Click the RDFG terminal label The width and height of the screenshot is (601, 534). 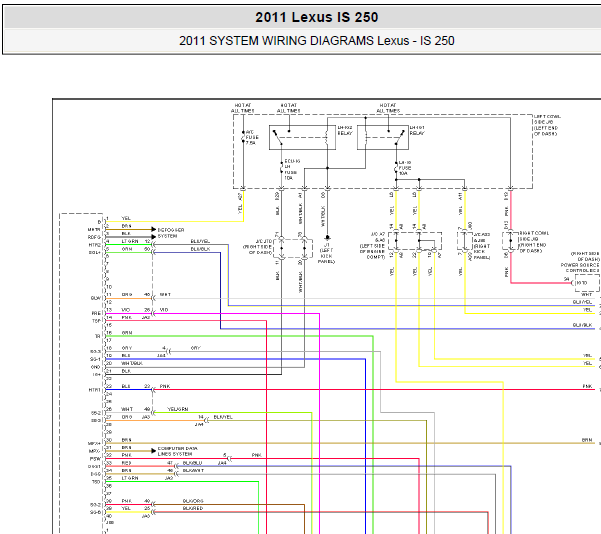(x=95, y=237)
